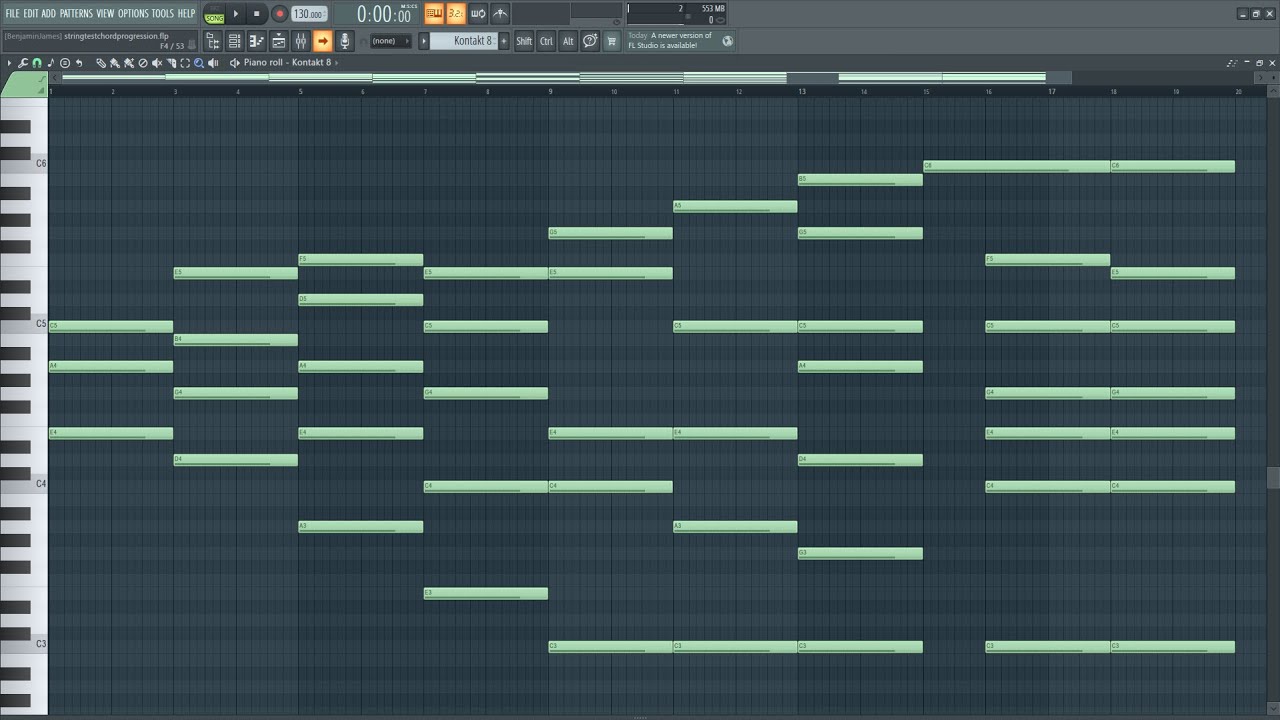The height and width of the screenshot is (720, 1280).
Task: Open the PATTERNS menu
Action: point(76,13)
